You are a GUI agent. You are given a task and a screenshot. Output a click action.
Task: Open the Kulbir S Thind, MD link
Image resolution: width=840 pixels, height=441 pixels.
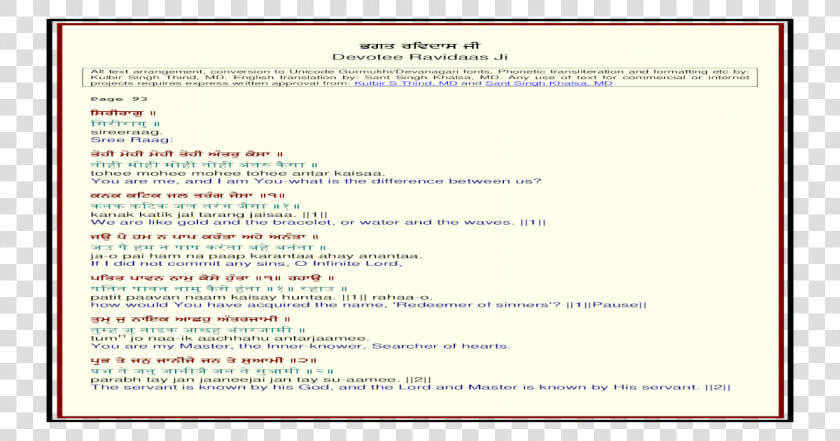(x=406, y=83)
